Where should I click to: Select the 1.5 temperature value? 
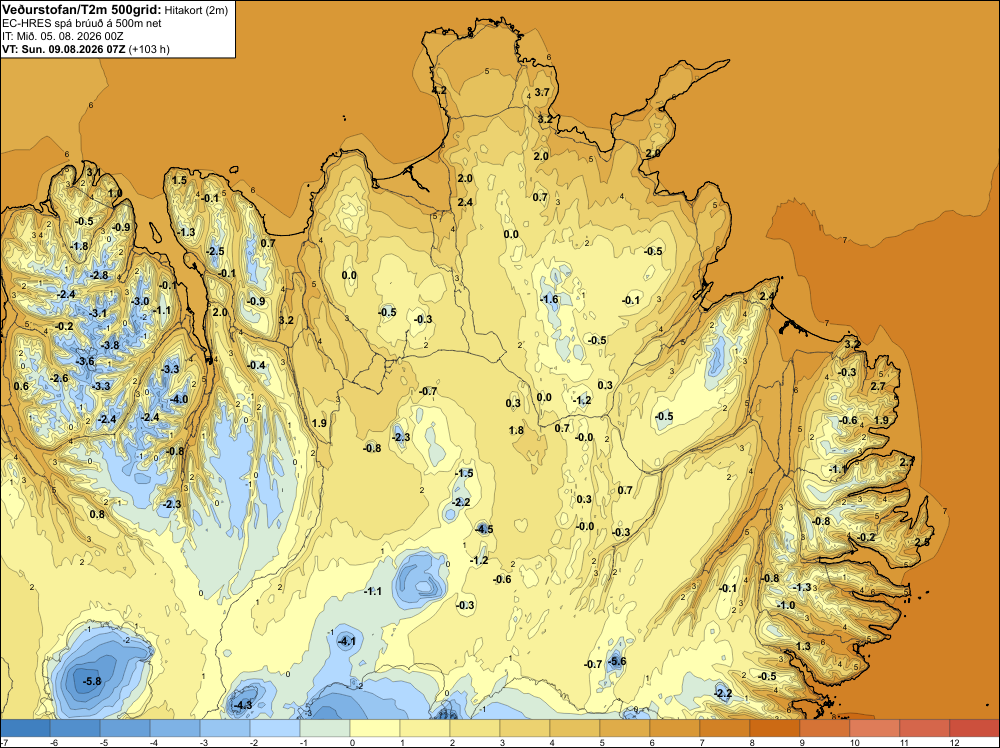[180, 180]
